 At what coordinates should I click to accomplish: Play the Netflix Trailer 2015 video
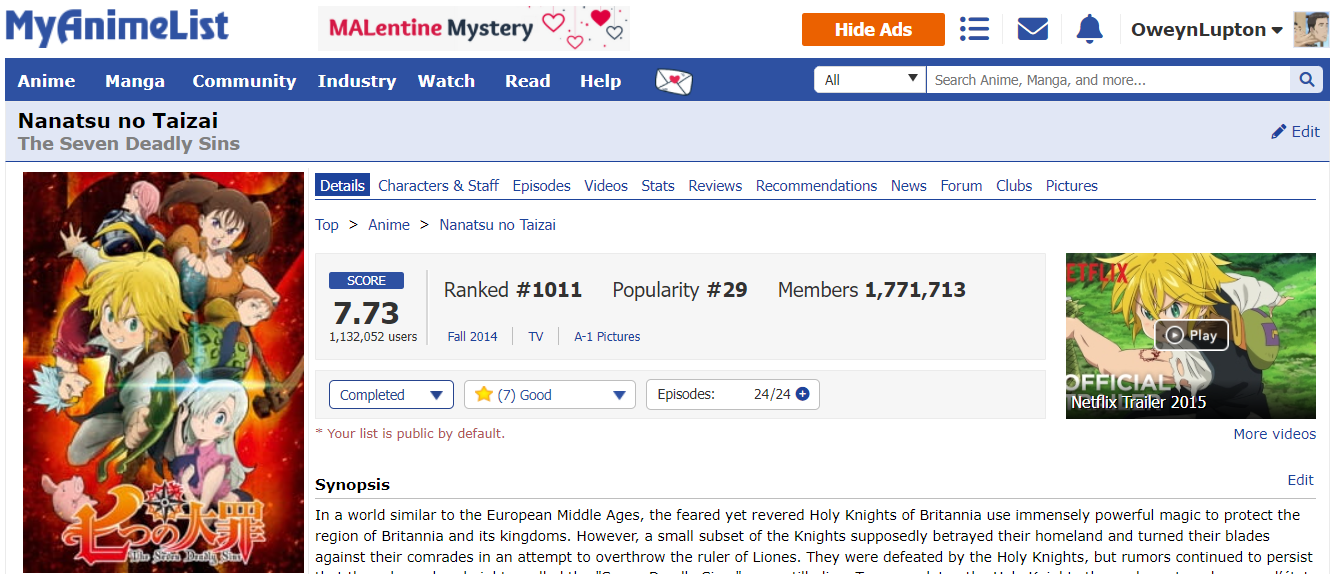point(1191,335)
